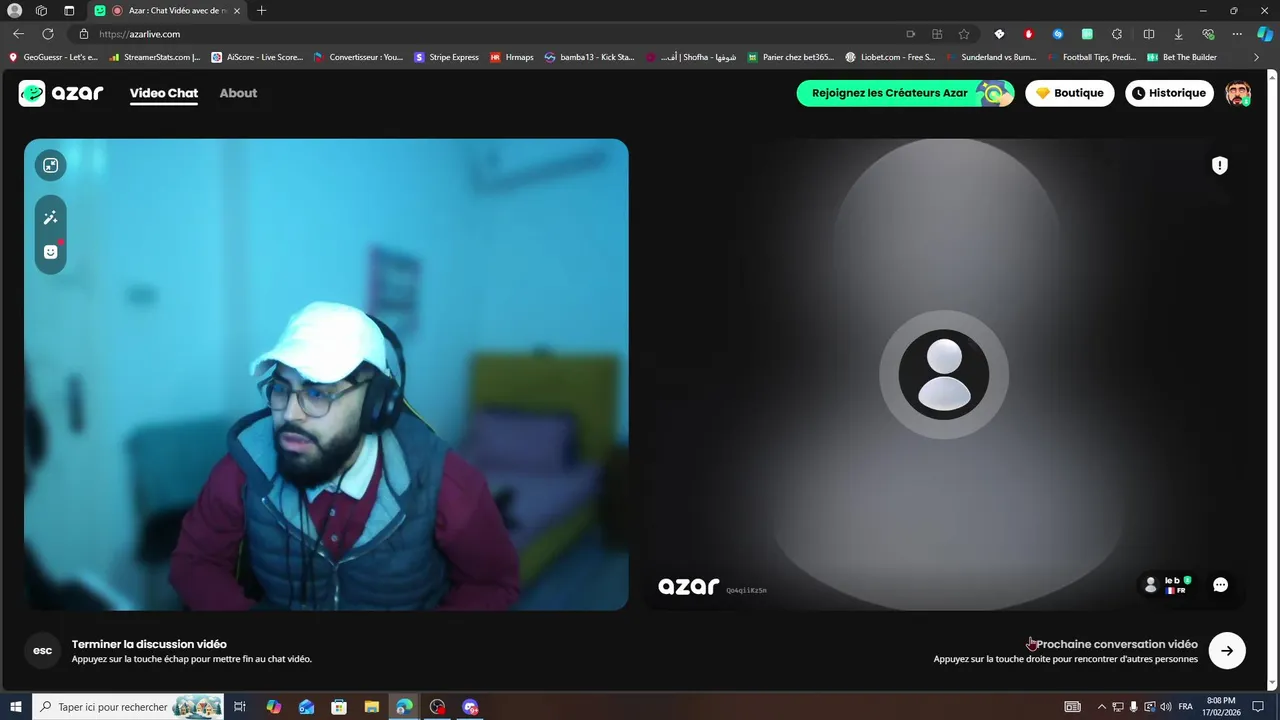Image resolution: width=1280 pixels, height=720 pixels.
Task: Open Microsoft Store from the taskbar
Action: point(339,707)
